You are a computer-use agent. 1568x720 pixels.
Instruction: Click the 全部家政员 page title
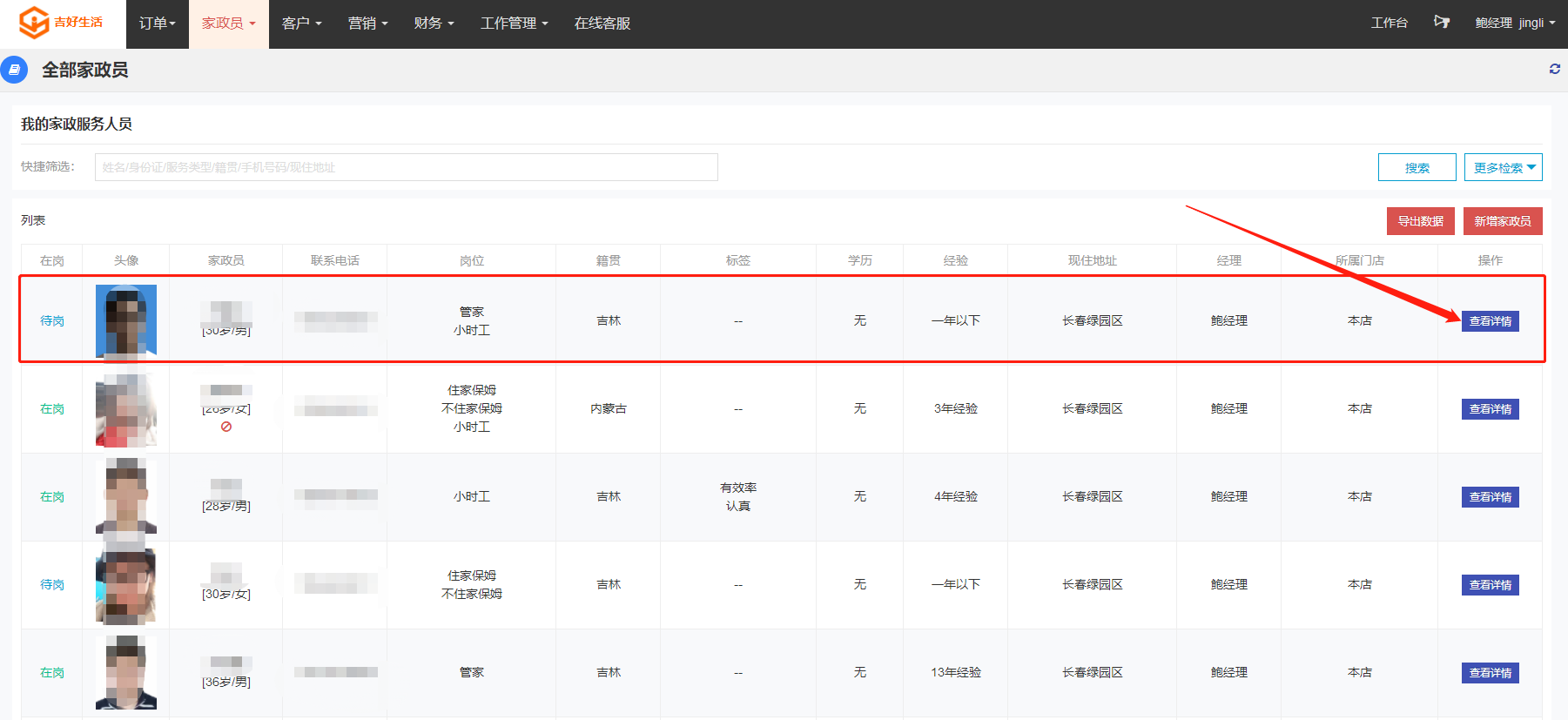85,70
